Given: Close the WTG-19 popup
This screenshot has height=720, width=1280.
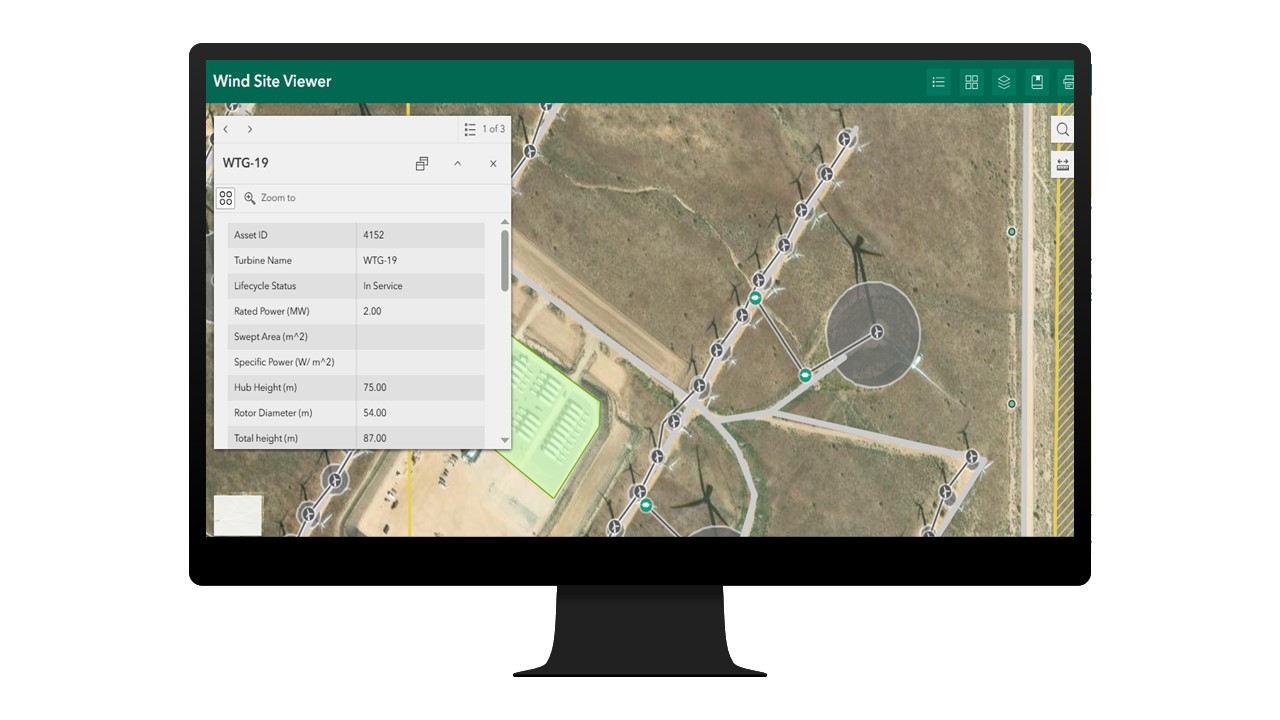Looking at the screenshot, I should click(x=492, y=163).
